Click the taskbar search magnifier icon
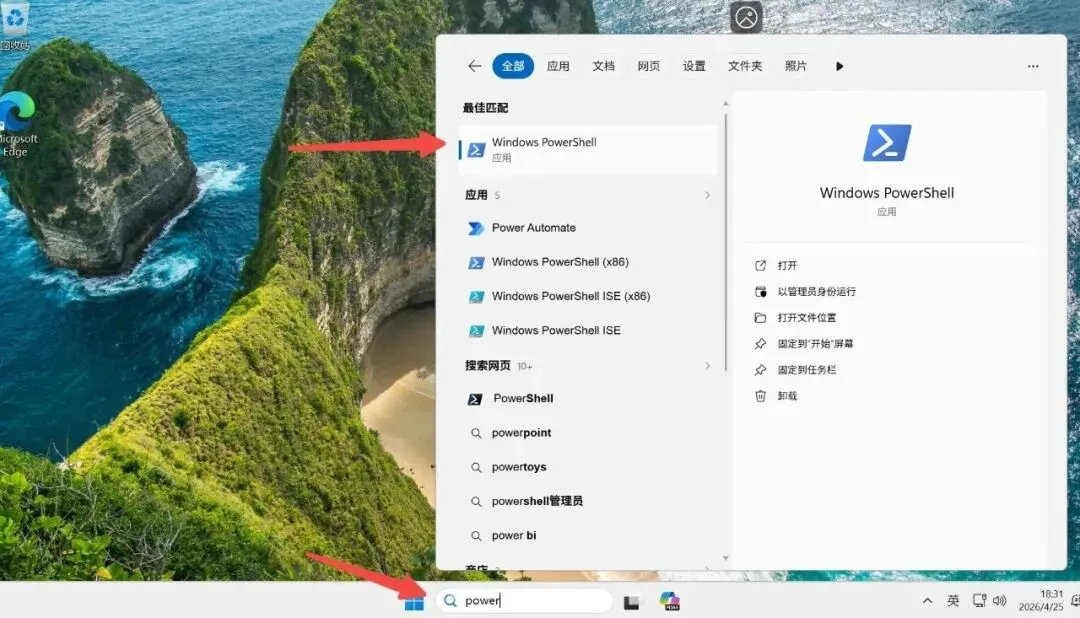 click(450, 601)
